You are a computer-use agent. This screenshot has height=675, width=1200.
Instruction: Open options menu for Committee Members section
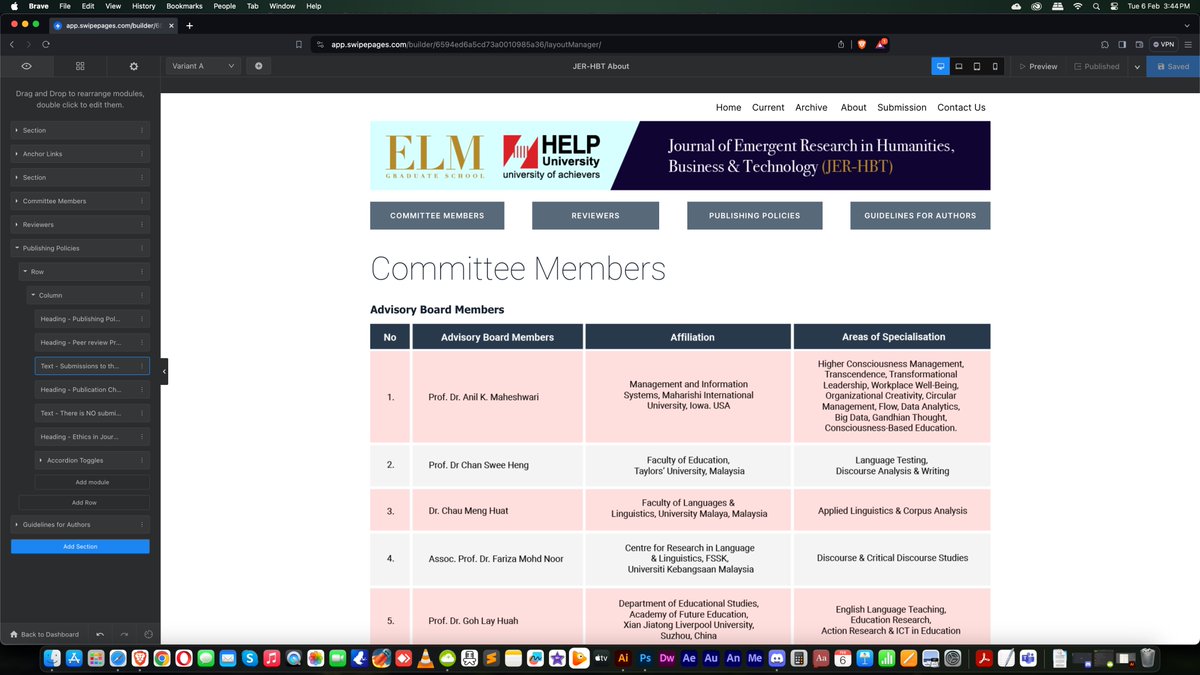click(x=142, y=201)
